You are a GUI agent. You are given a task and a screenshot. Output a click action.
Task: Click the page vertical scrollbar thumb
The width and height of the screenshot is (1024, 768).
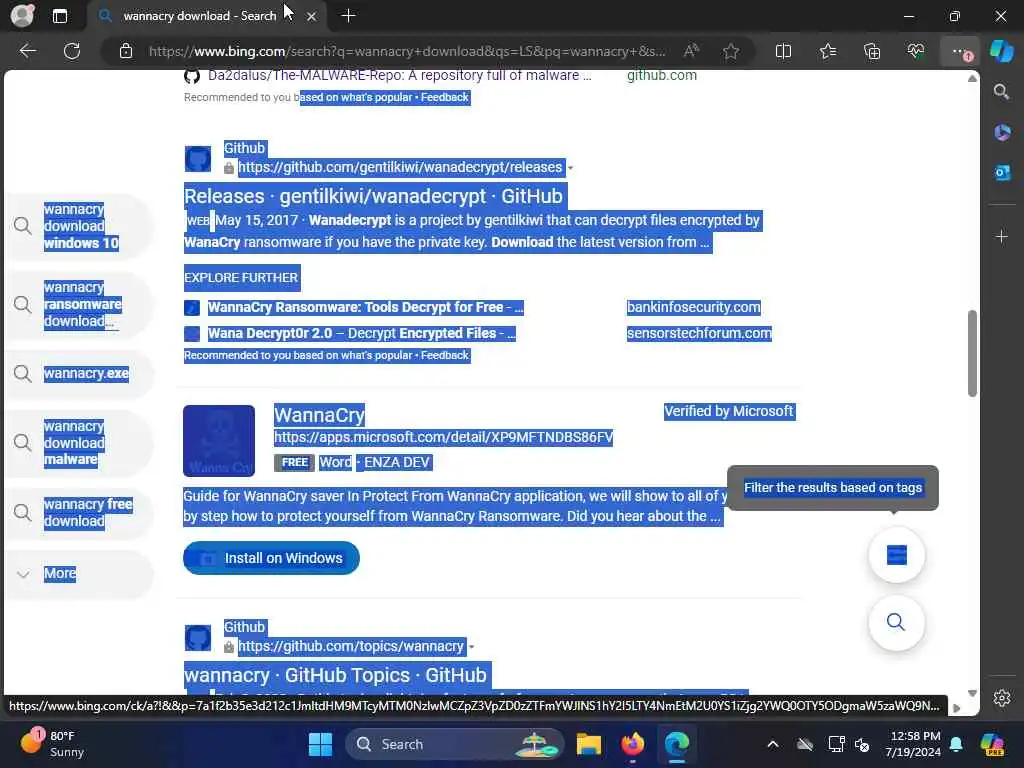[972, 353]
